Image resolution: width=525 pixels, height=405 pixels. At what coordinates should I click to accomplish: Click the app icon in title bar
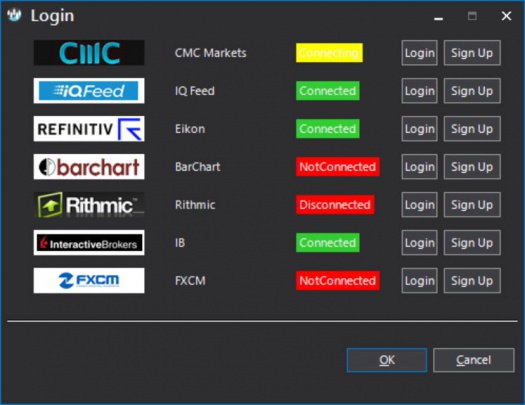(x=14, y=15)
